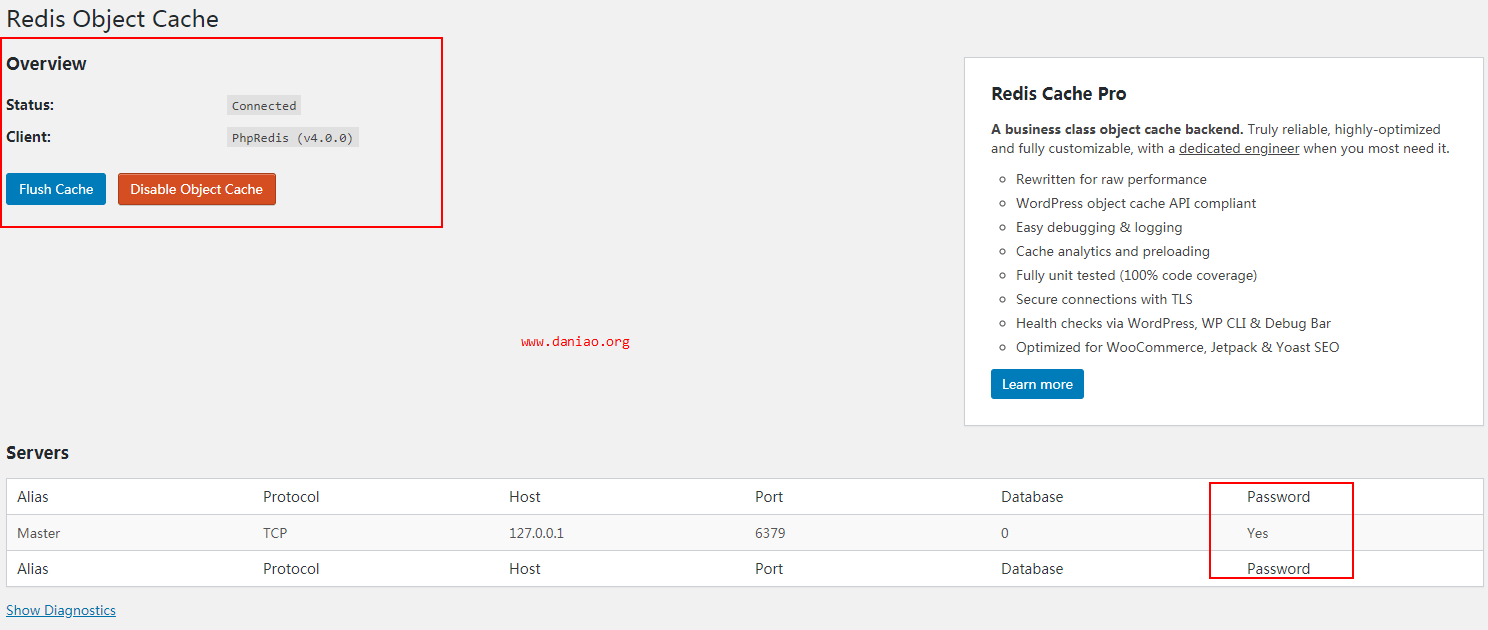Image resolution: width=1488 pixels, height=630 pixels.
Task: Select "Fully unit tested (100% code coverage)" bullet
Action: [x=1136, y=275]
